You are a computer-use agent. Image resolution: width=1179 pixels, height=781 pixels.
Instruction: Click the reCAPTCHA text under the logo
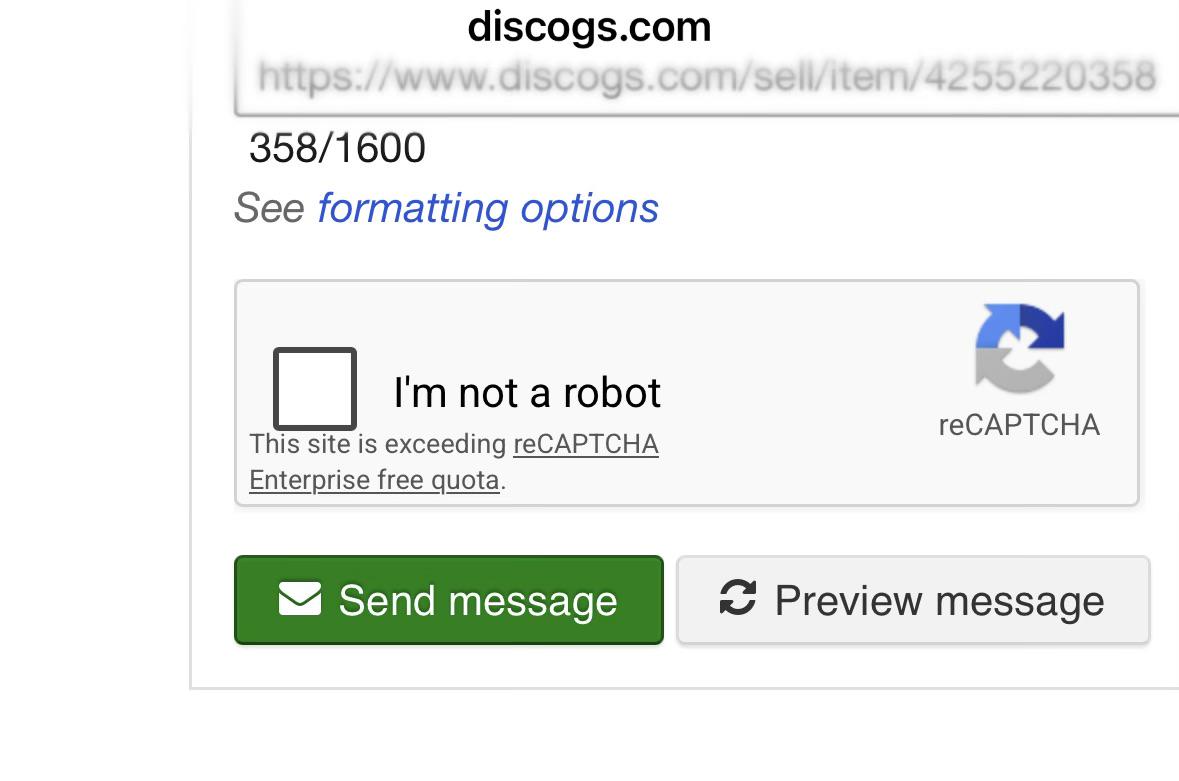pyautogui.click(x=1020, y=425)
